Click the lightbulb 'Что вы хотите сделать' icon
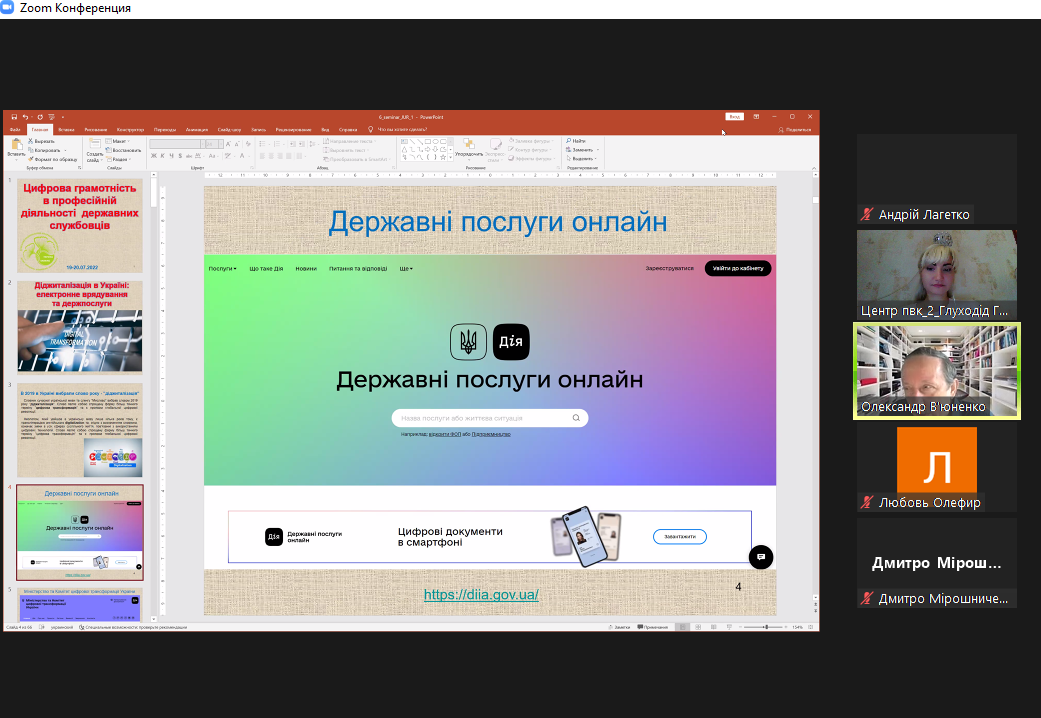1041x718 pixels. click(370, 130)
